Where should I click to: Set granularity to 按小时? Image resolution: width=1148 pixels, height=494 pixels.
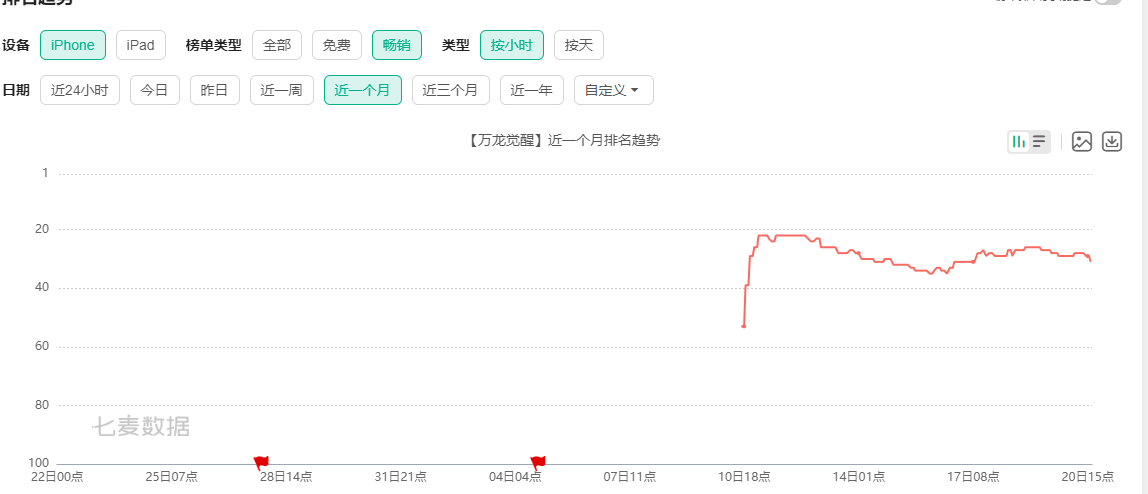click(x=511, y=45)
